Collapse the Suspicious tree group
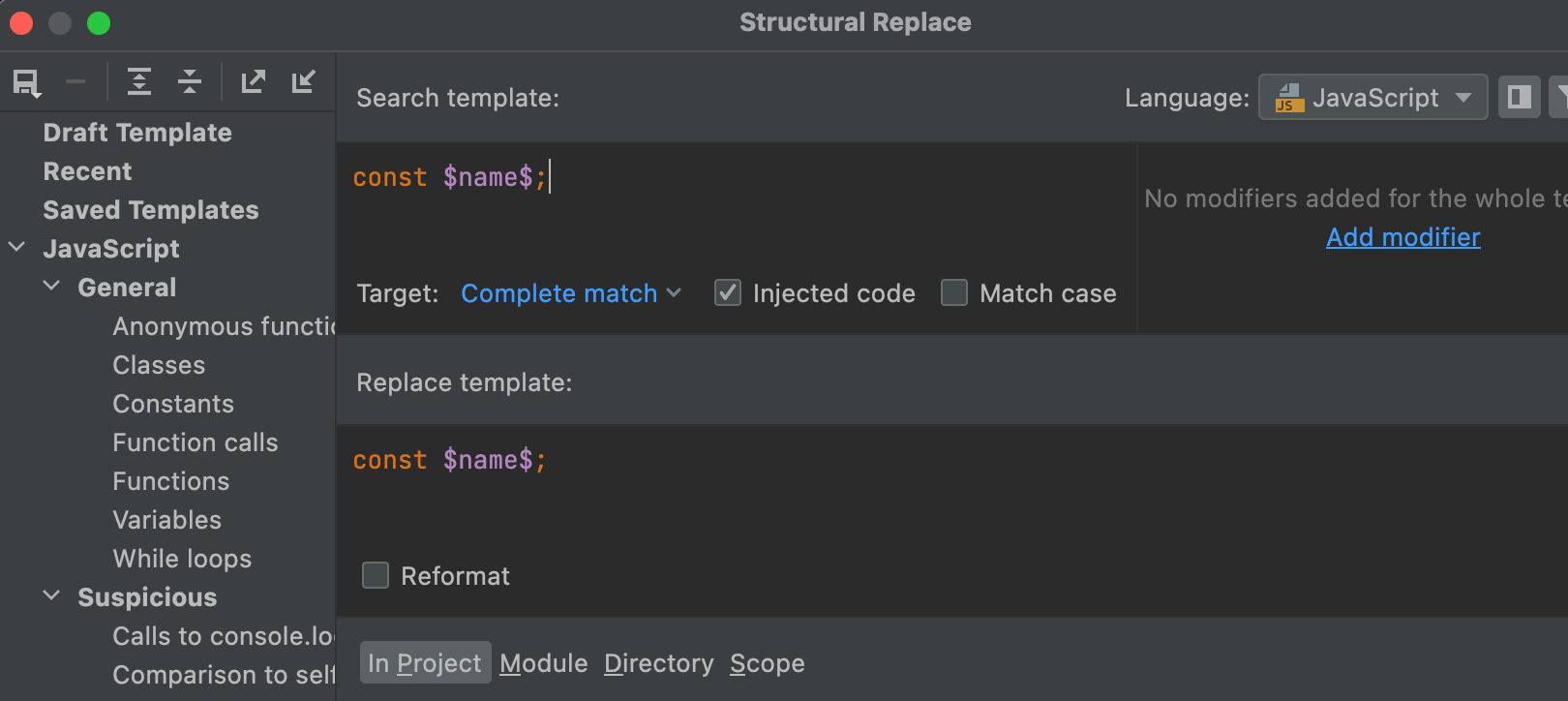1568x701 pixels. coord(52,596)
